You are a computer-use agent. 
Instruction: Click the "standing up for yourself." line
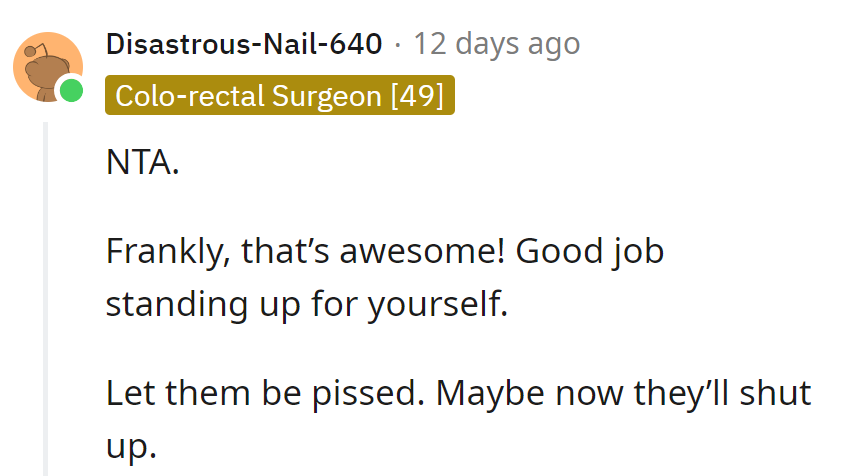coord(307,304)
